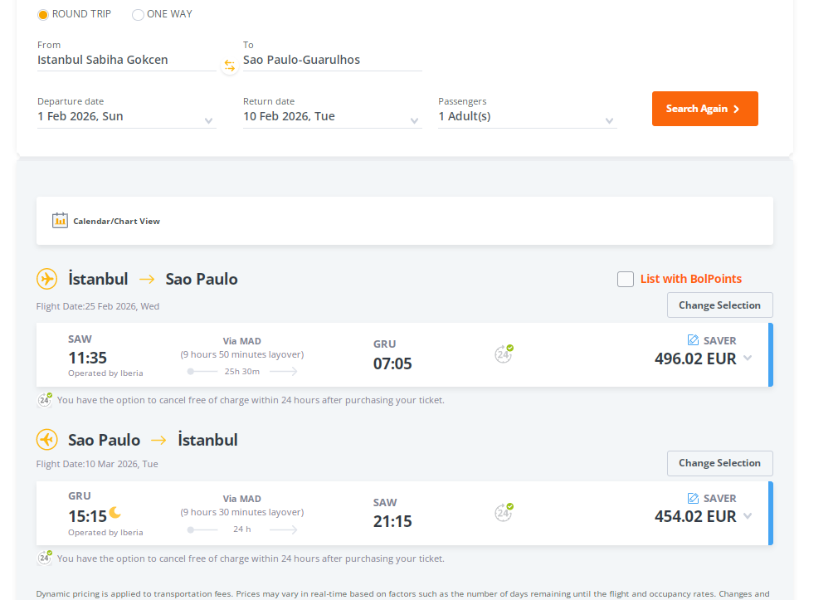Swap origin and destination airports icon
838x600 pixels.
(x=229, y=66)
